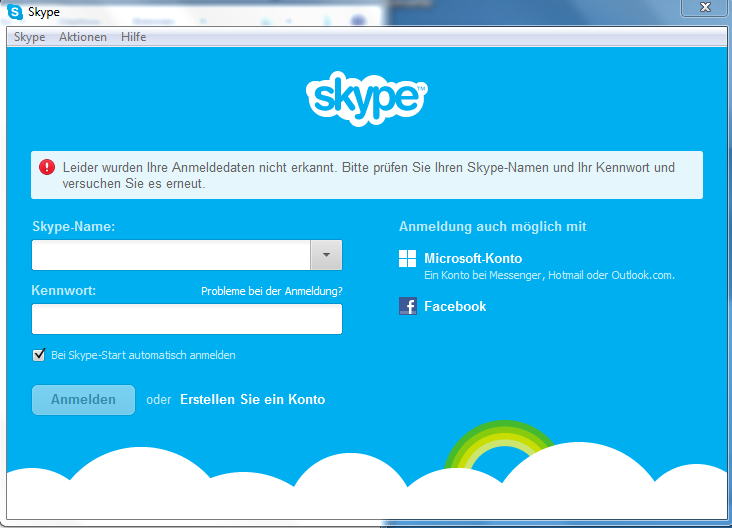The height and width of the screenshot is (528, 732).
Task: Focus the Skype-Name input field
Action: (x=171, y=255)
